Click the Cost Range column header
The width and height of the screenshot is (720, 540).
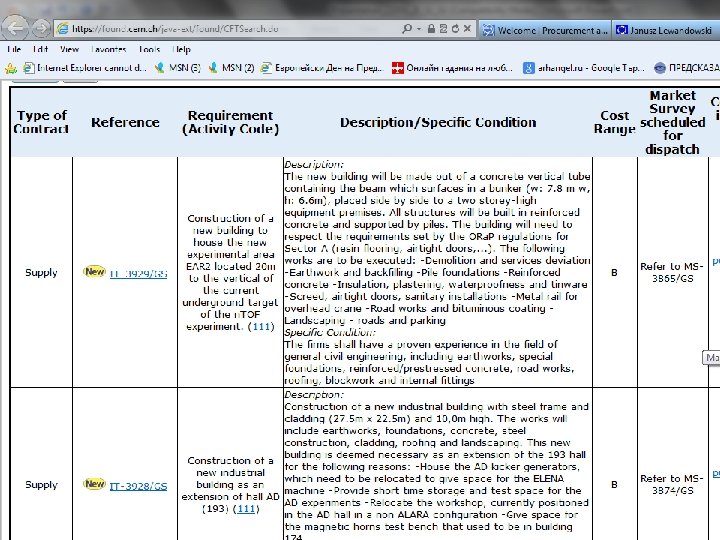pyautogui.click(x=614, y=122)
